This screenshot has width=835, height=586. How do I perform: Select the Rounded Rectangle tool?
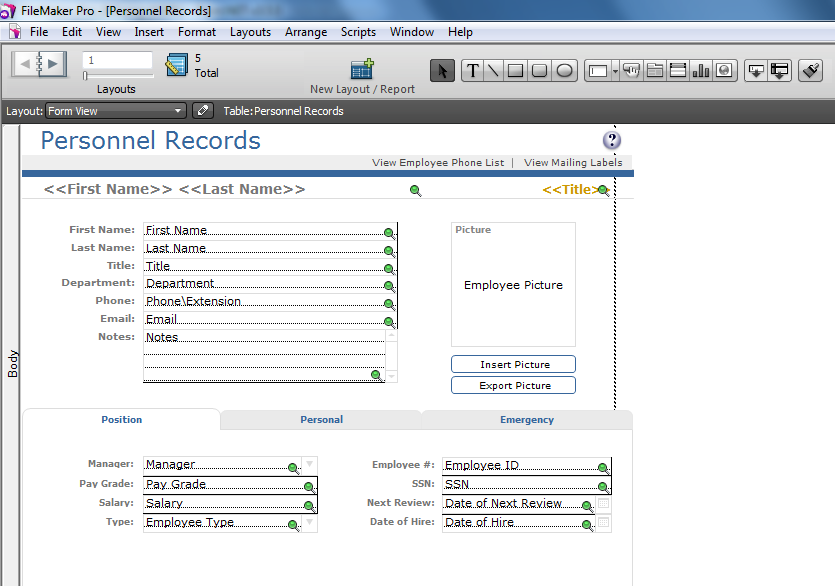coord(540,71)
